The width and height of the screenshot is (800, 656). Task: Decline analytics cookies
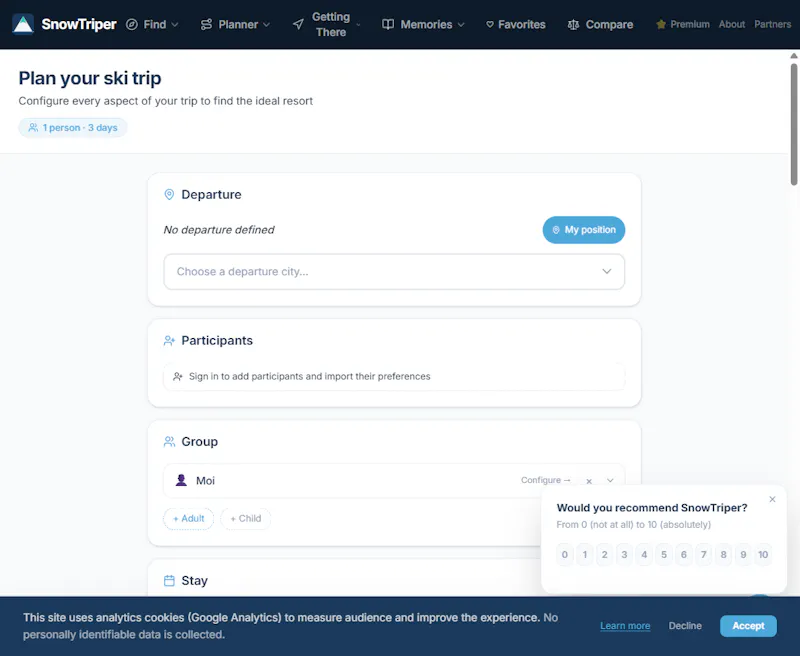click(685, 626)
